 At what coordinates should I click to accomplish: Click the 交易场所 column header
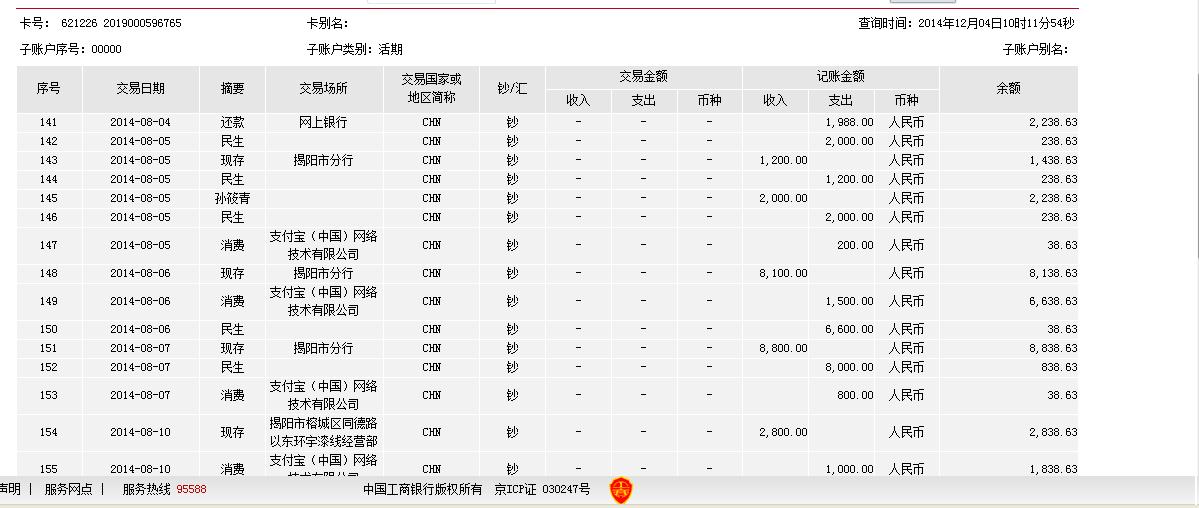coord(323,89)
